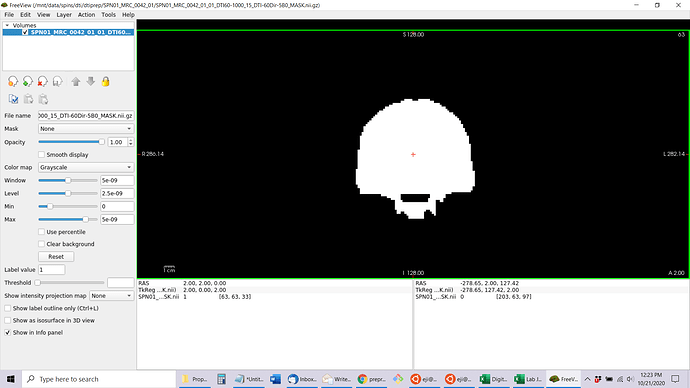This screenshot has width=690, height=388.
Task: Open the Digit... Excel workbook in taskbar
Action: click(493, 379)
